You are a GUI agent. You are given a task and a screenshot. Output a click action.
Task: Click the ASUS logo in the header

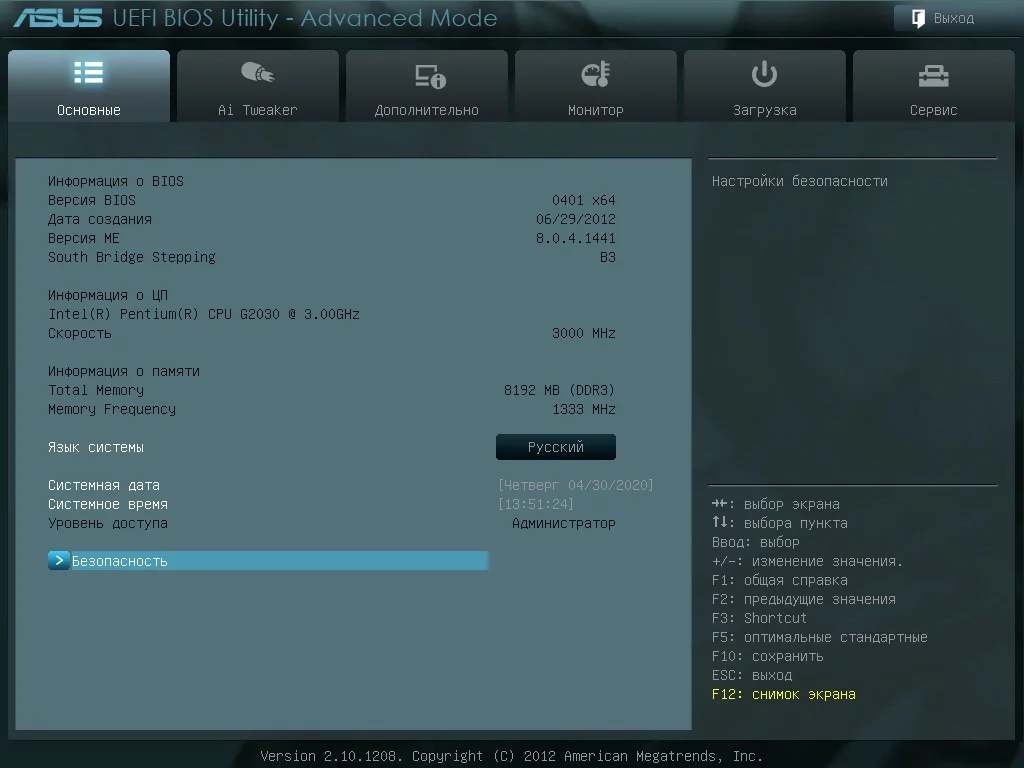pos(57,18)
